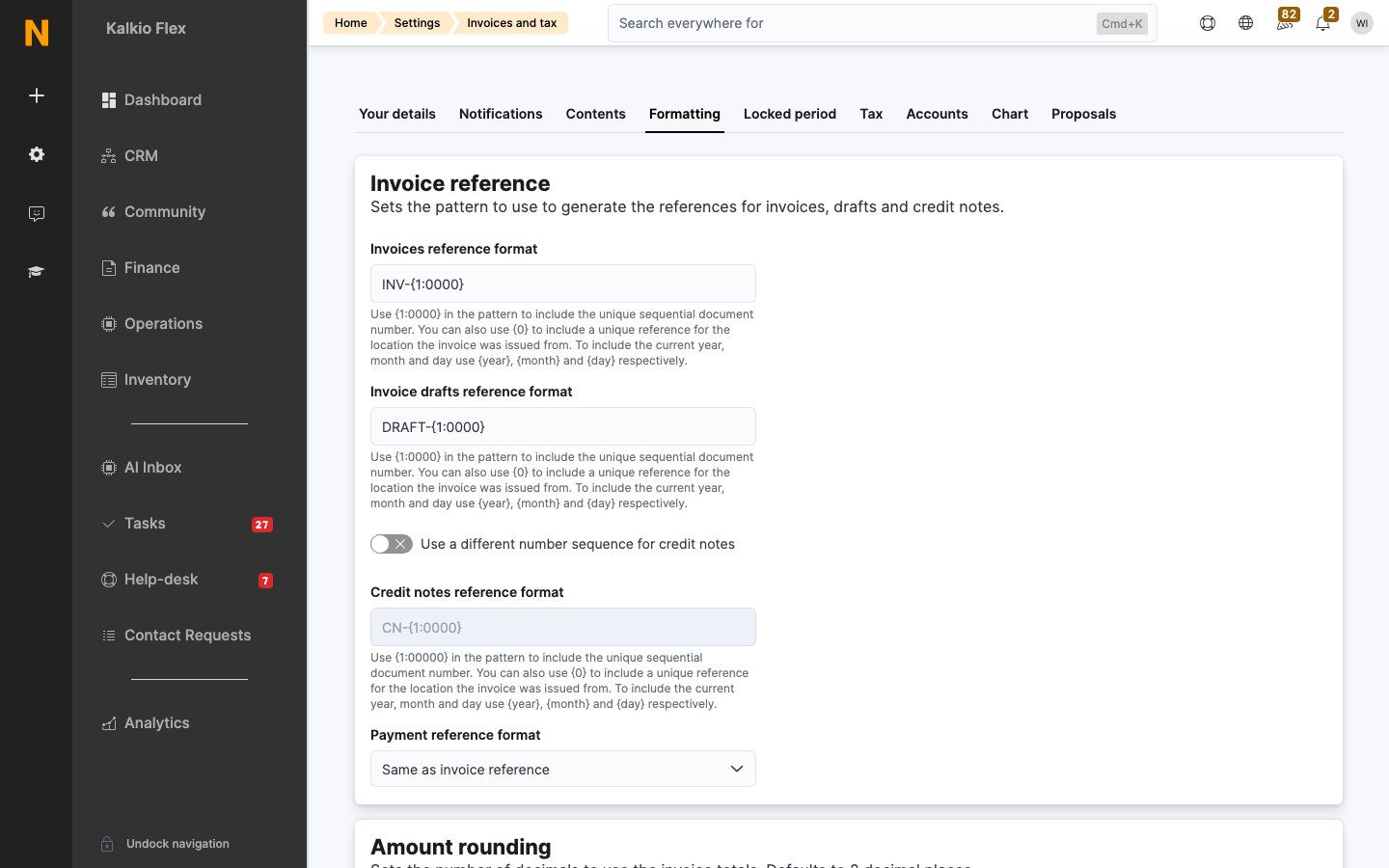Viewport: 1389px width, 868px height.
Task: Switch to the Chart tab
Action: click(x=1010, y=114)
